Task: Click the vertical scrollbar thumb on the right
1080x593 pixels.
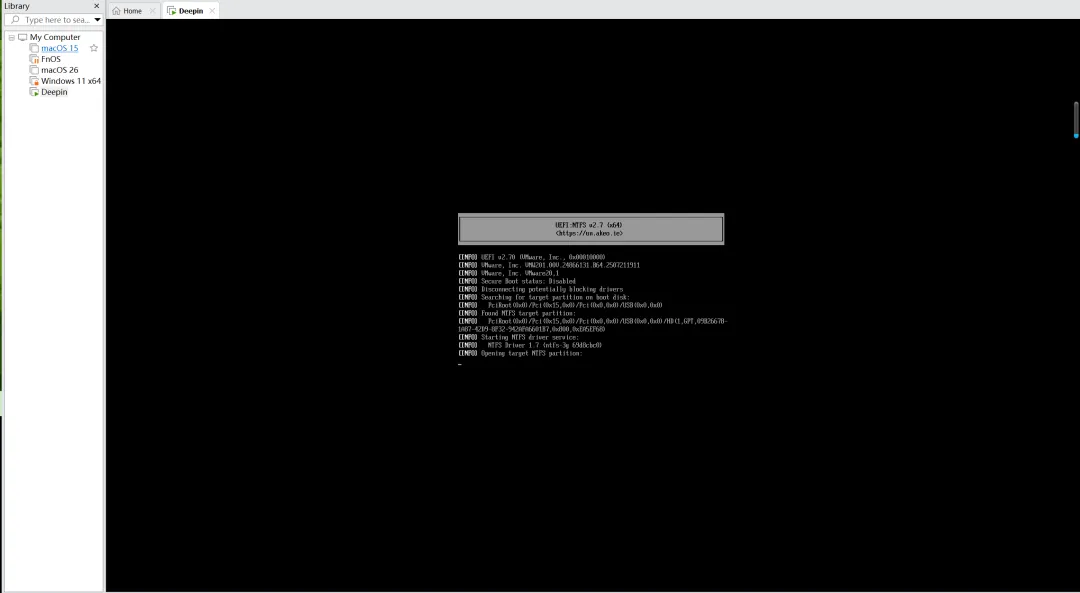Action: pyautogui.click(x=1076, y=120)
